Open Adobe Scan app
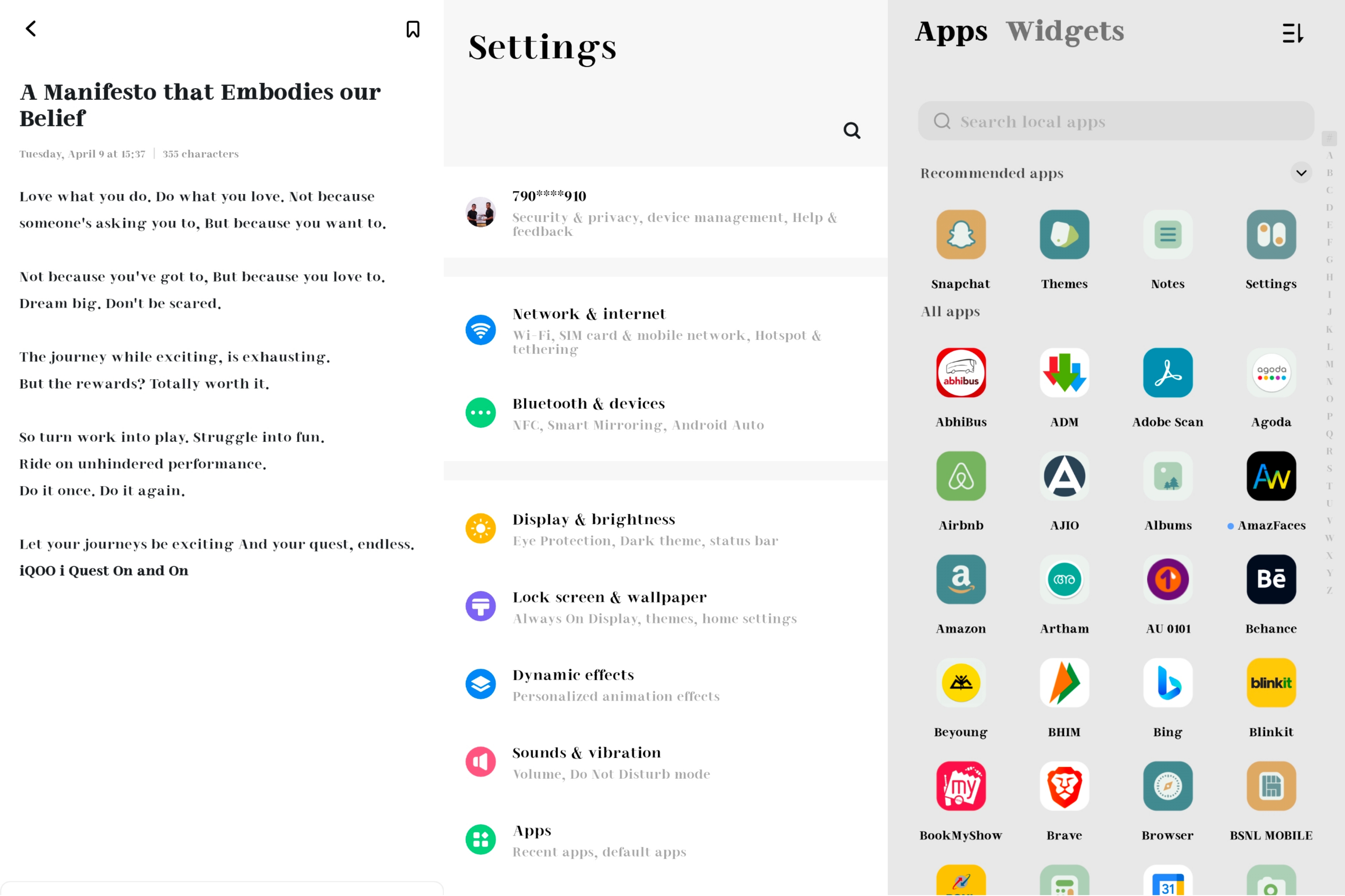 pos(1168,373)
